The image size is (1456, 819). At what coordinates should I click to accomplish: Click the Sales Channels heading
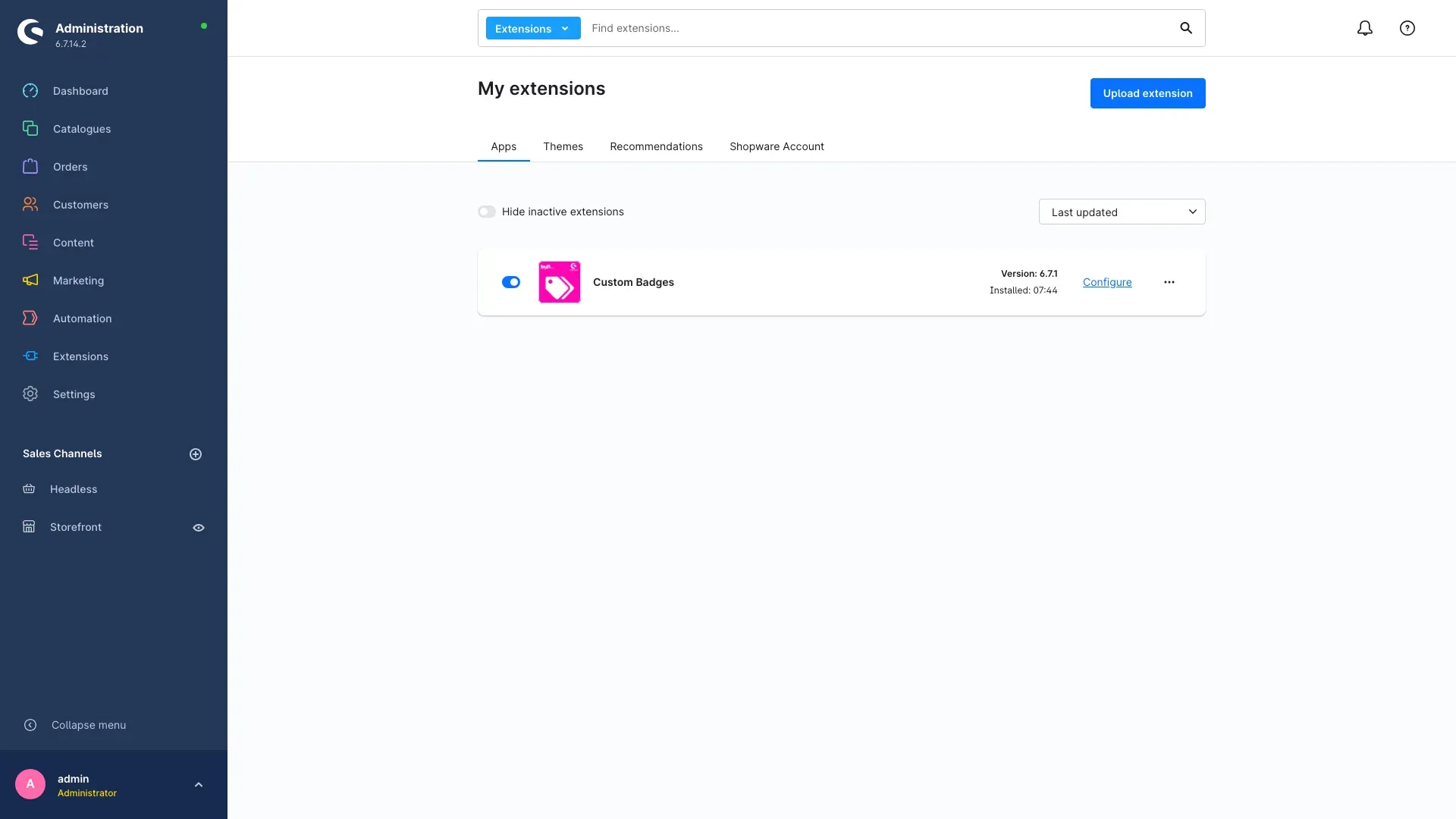[62, 453]
